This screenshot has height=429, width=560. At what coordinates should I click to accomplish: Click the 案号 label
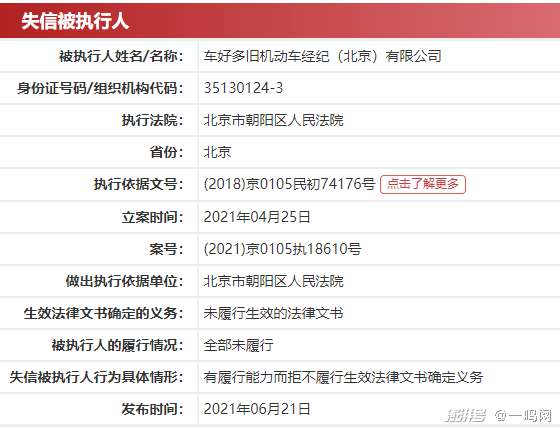point(166,249)
